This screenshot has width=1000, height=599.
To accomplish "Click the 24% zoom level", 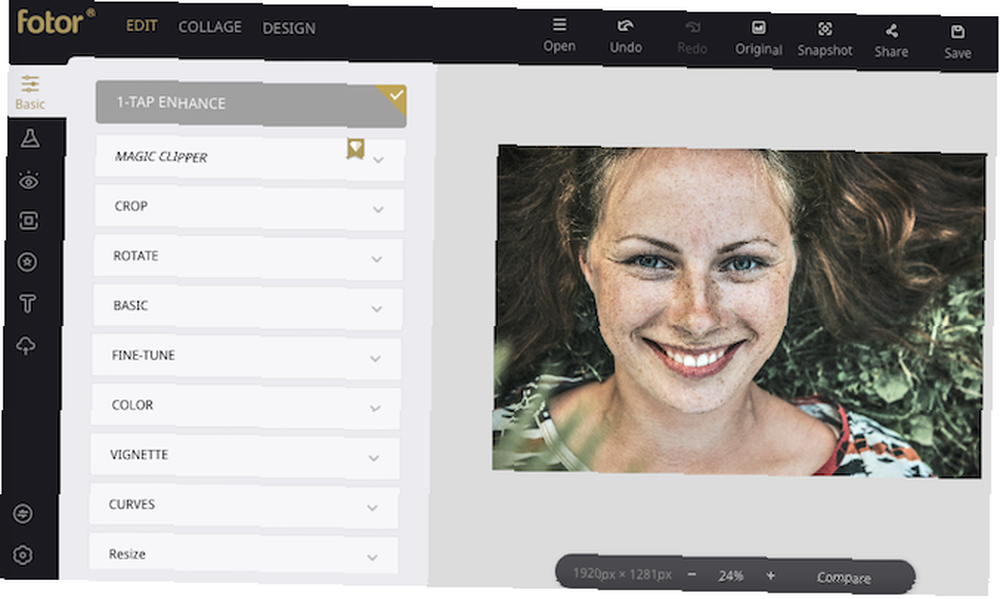I will click(731, 575).
